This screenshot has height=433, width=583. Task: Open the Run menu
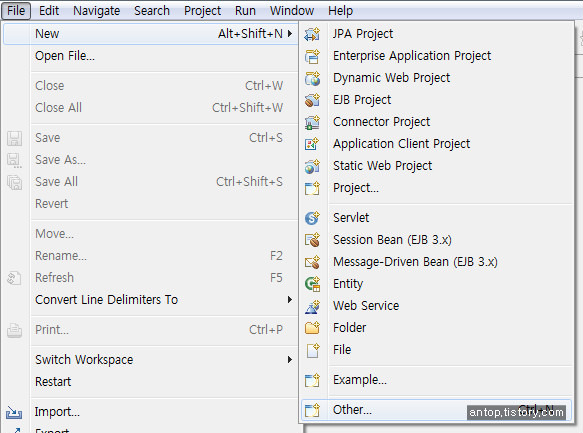tap(245, 10)
